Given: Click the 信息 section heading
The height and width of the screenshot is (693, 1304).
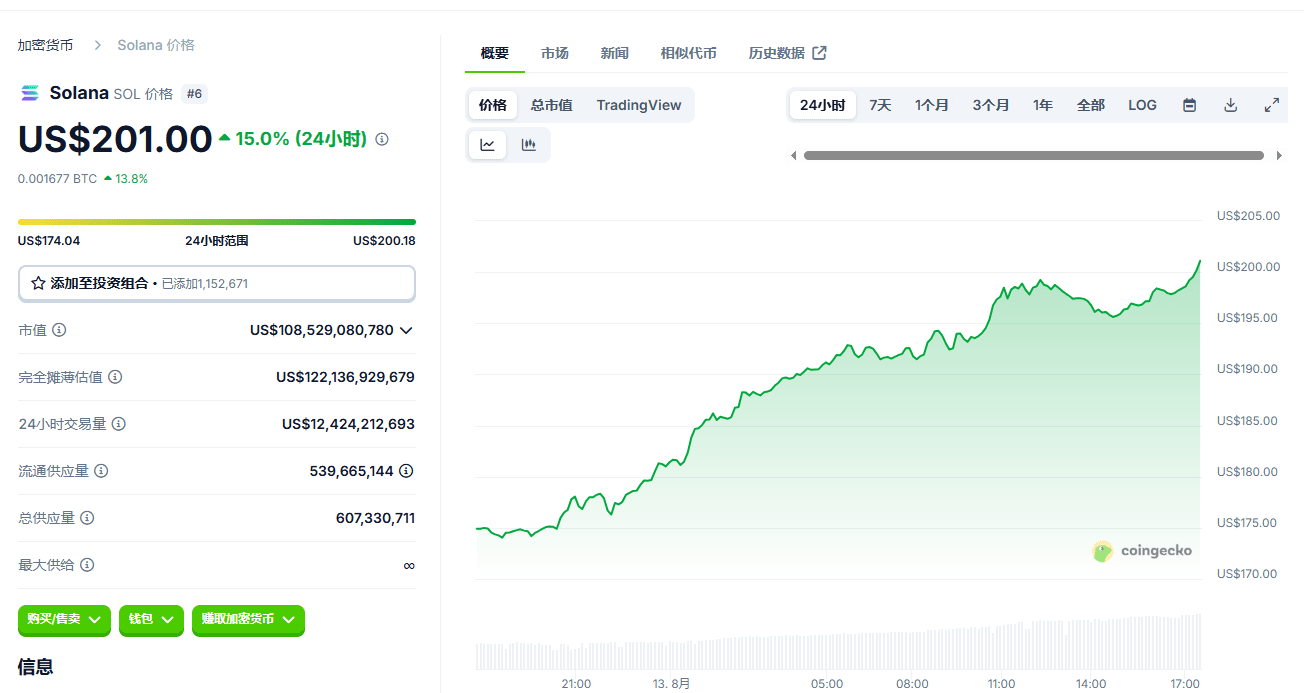Looking at the screenshot, I should pos(36,667).
